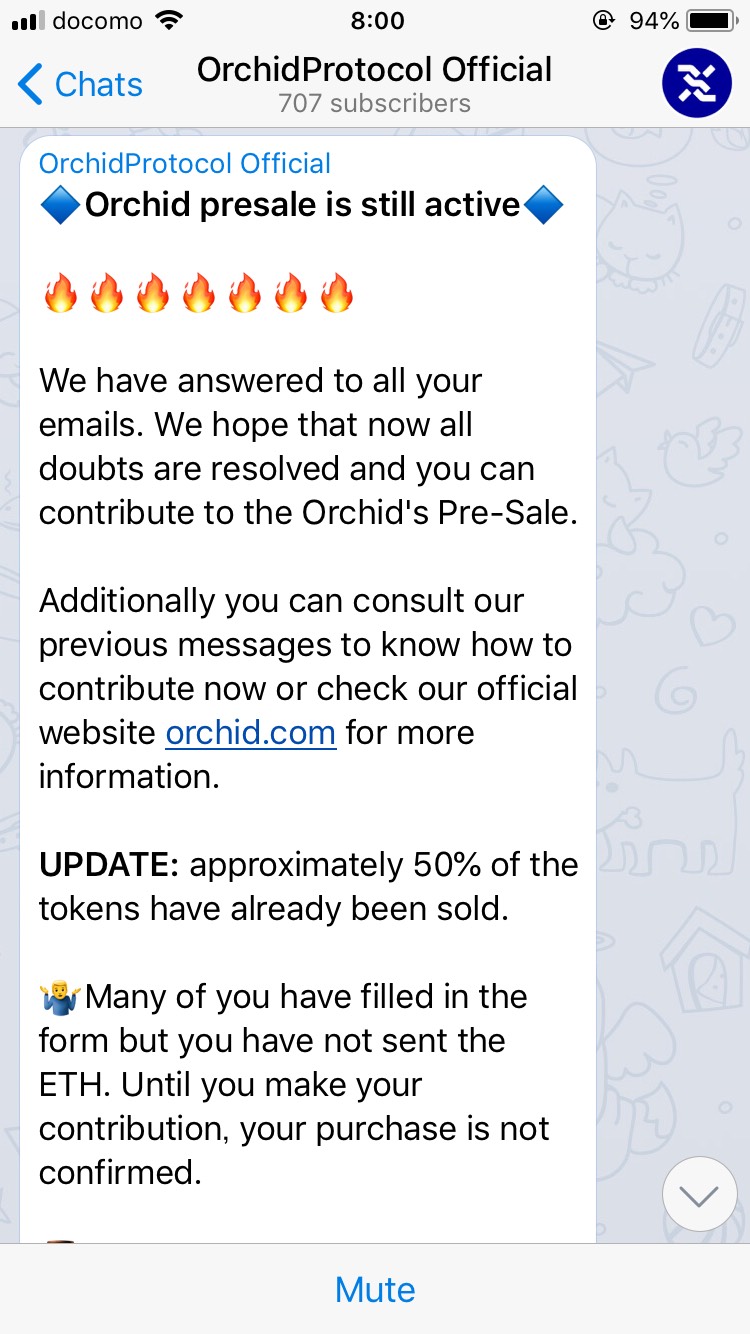Open channel info via OrchidProtocol Official title
750x1334 pixels.
pyautogui.click(x=375, y=70)
